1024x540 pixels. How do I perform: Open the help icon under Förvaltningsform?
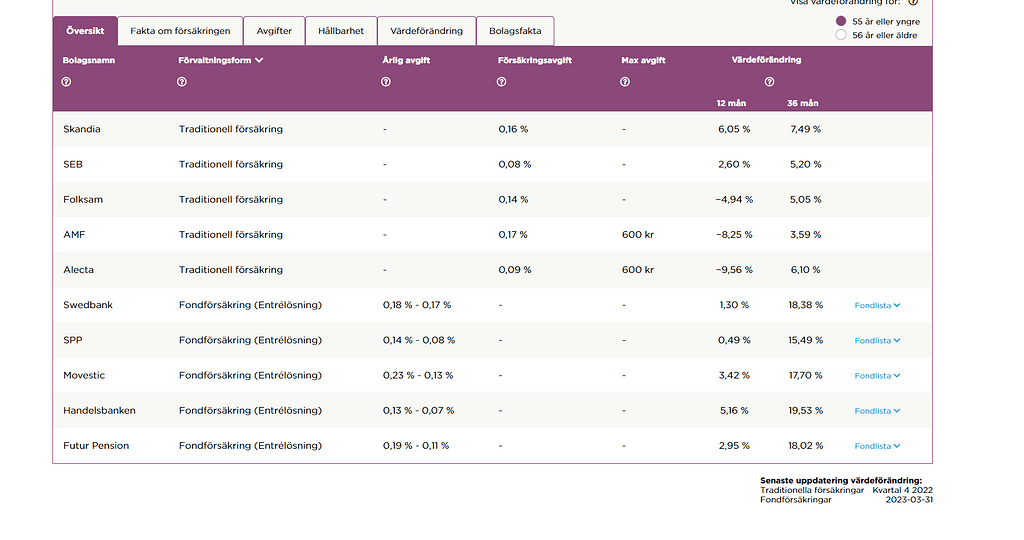tap(182, 82)
